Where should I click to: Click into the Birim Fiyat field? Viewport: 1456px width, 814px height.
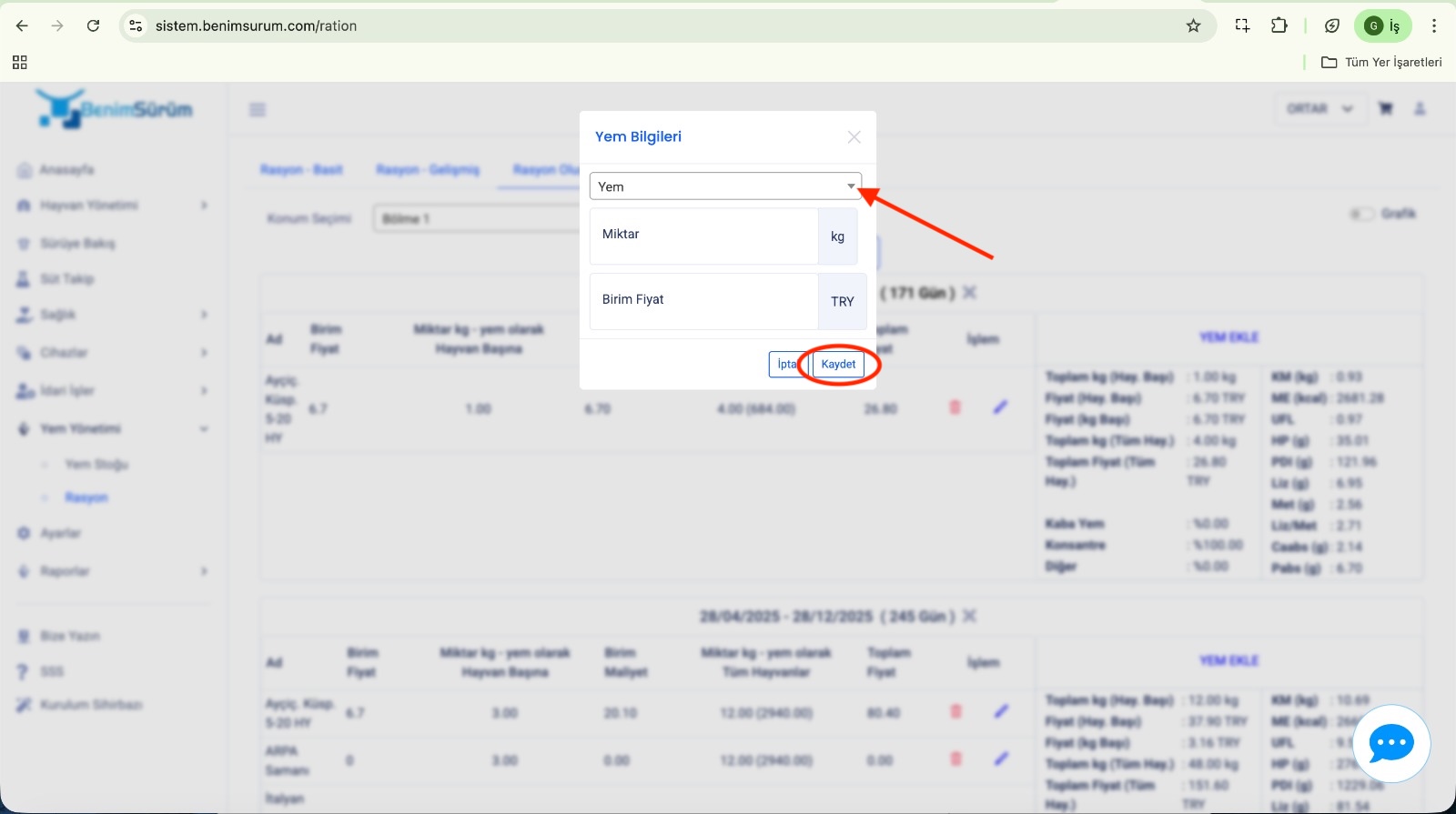(x=703, y=301)
